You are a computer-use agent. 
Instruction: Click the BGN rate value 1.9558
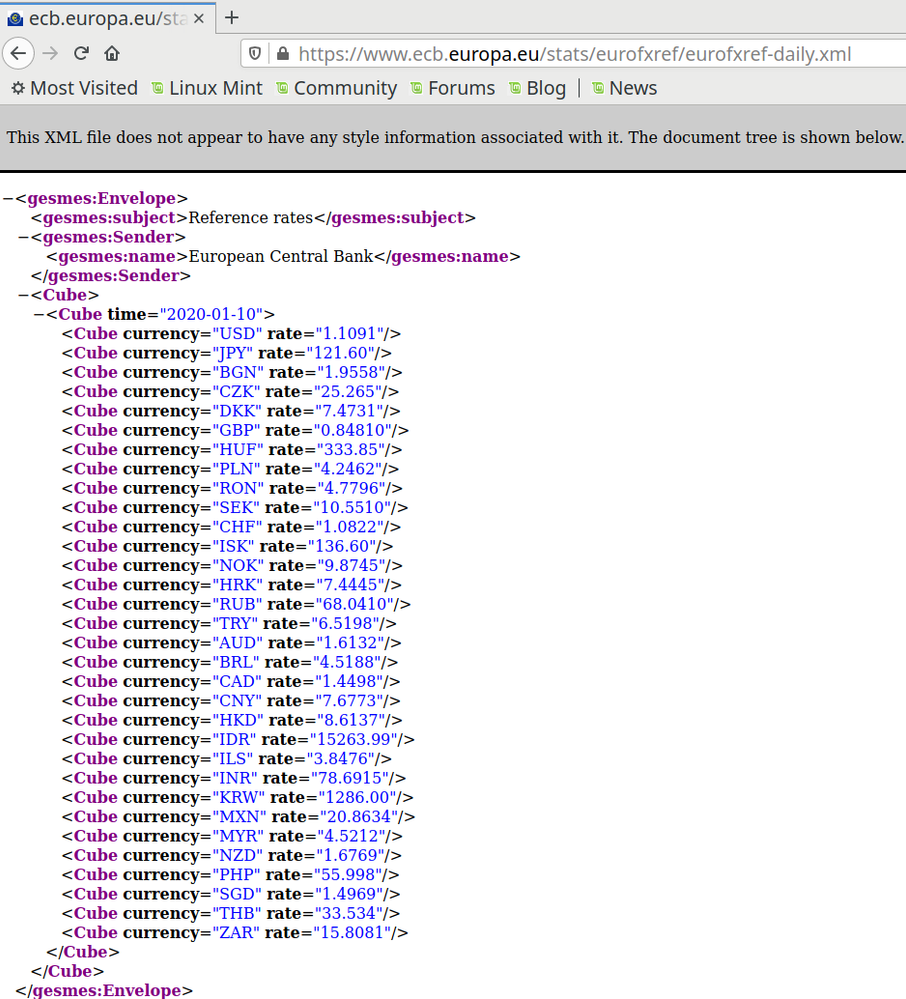pyautogui.click(x=352, y=372)
